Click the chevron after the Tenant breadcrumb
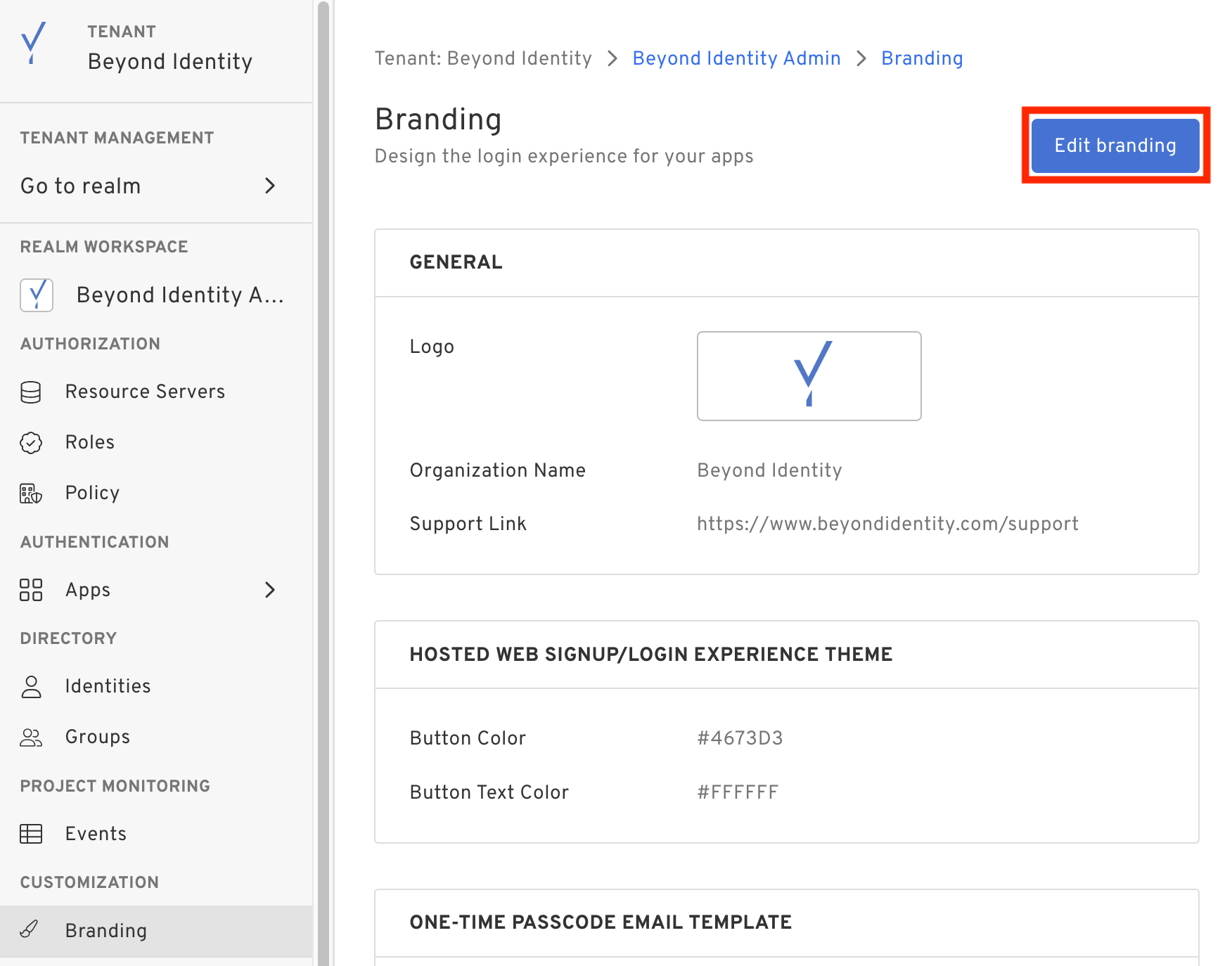1232x966 pixels. coord(612,58)
